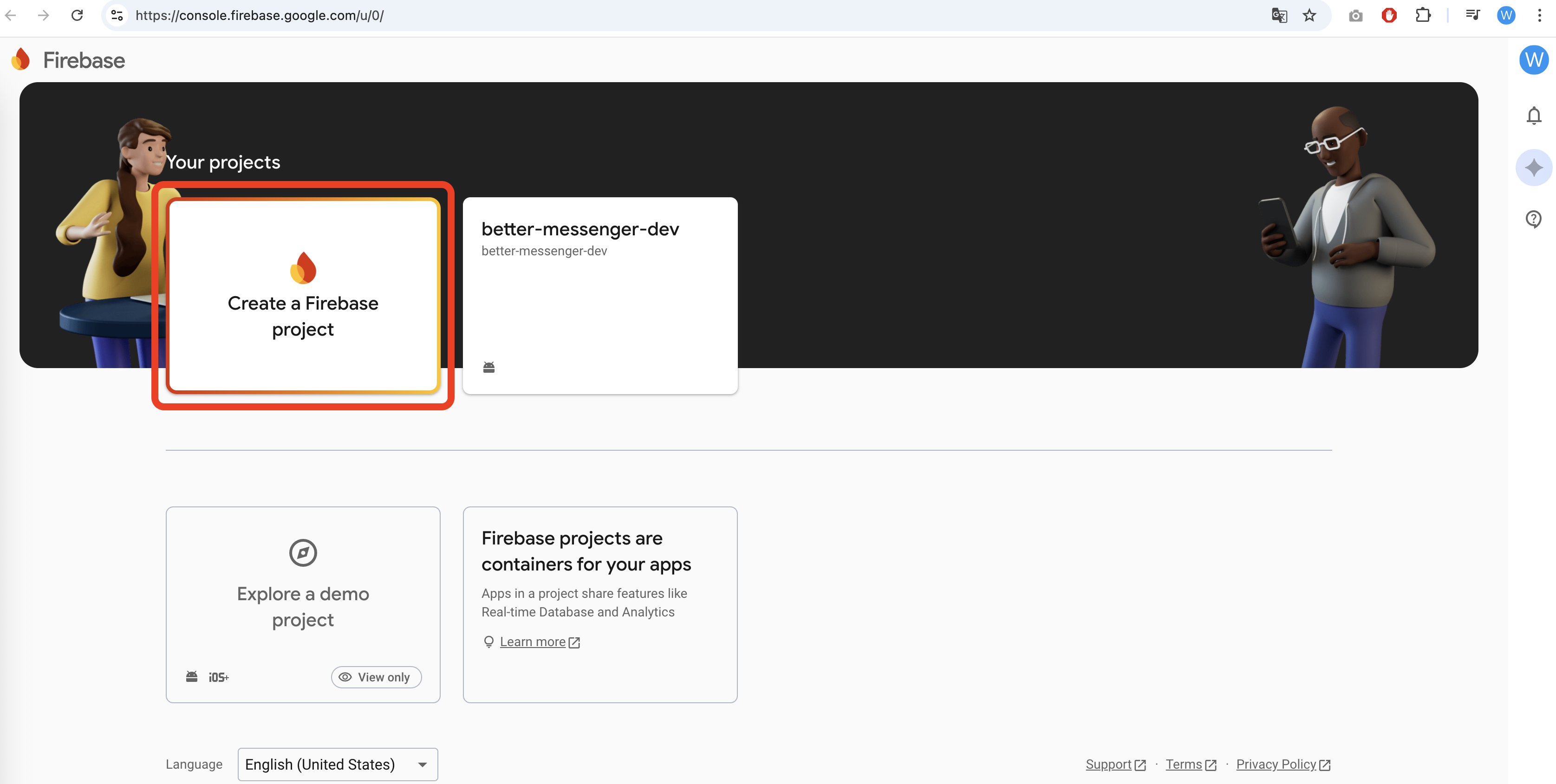Open the translate page icon

coord(1279,15)
